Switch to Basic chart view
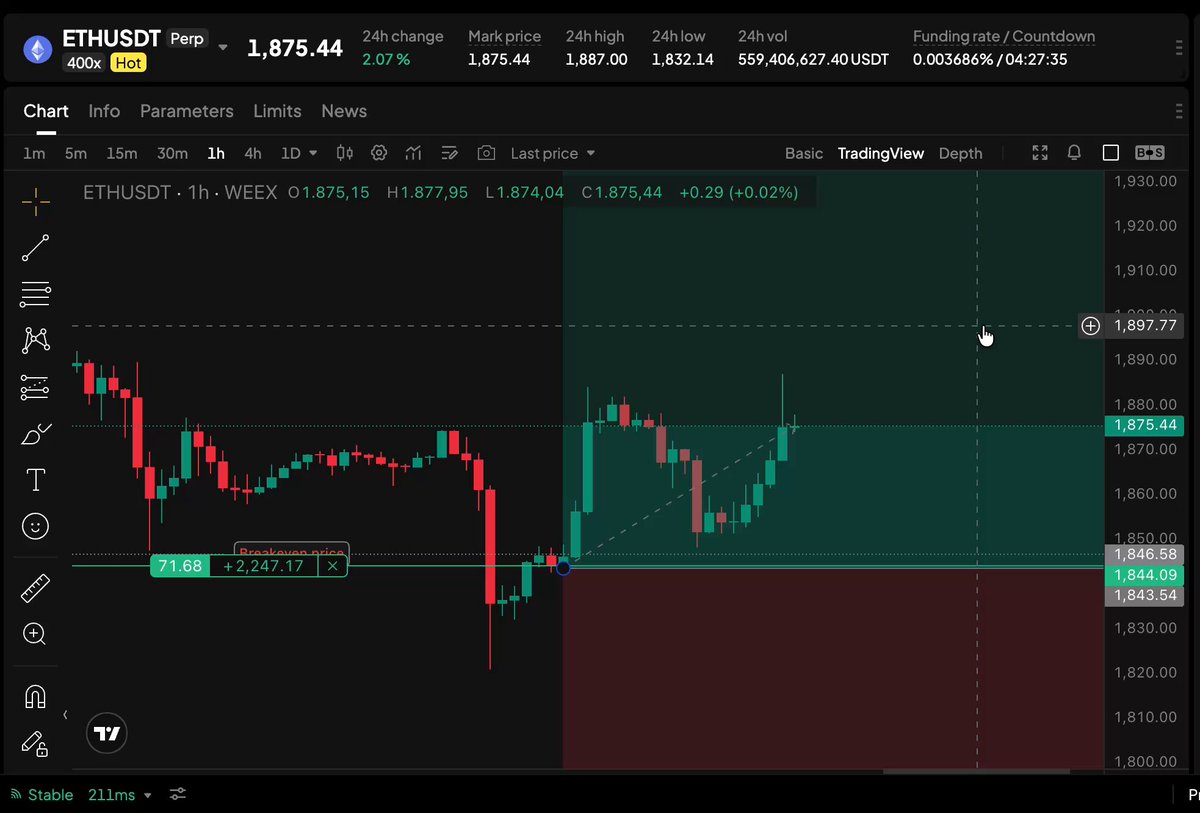1200x813 pixels. [x=804, y=153]
